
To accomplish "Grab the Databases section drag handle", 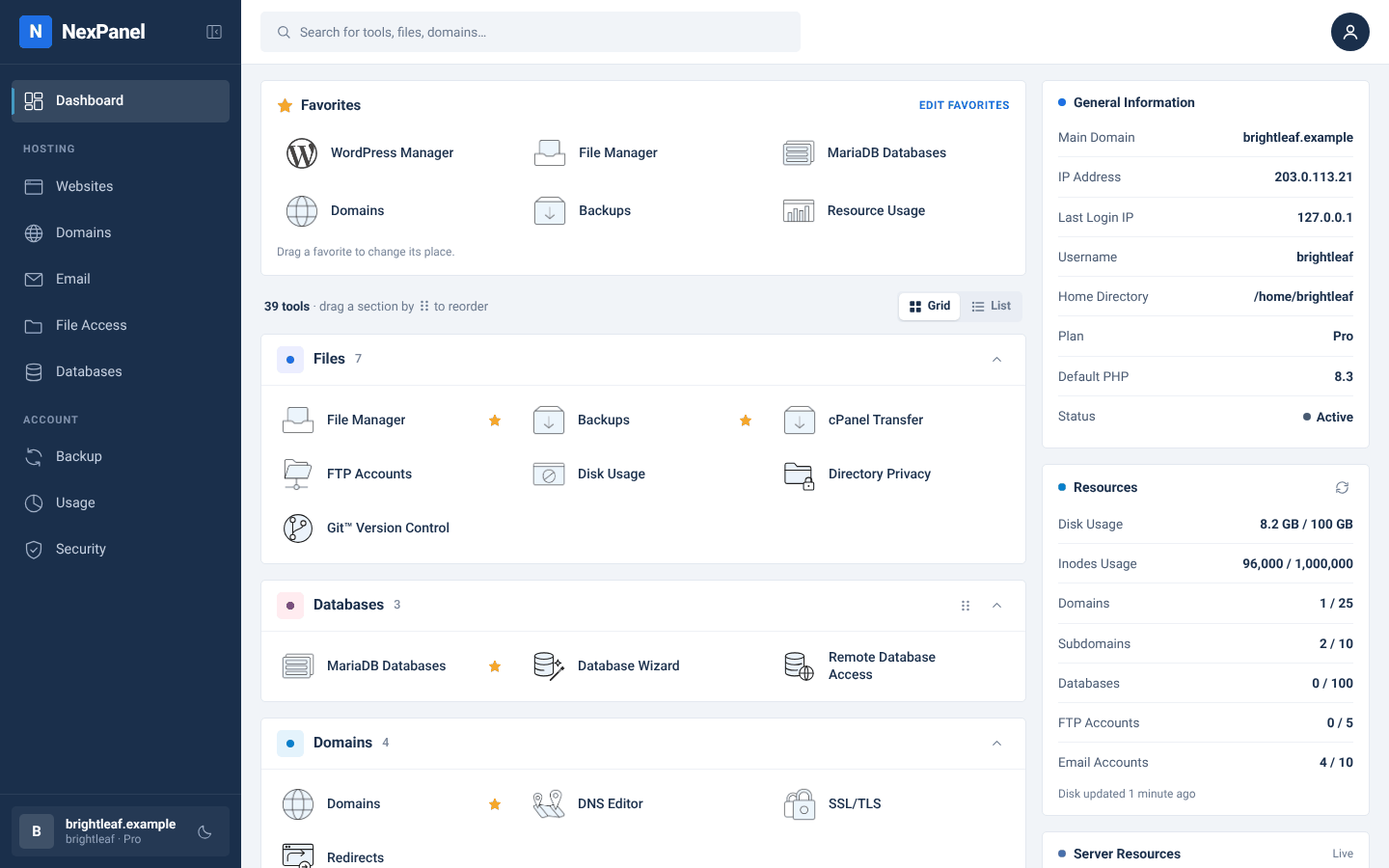I will [x=966, y=606].
